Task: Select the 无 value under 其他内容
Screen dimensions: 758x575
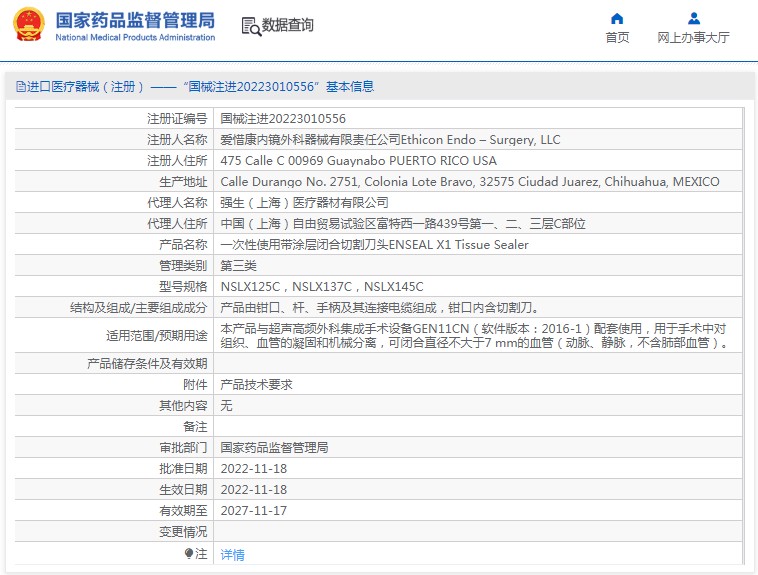Action: pos(226,406)
